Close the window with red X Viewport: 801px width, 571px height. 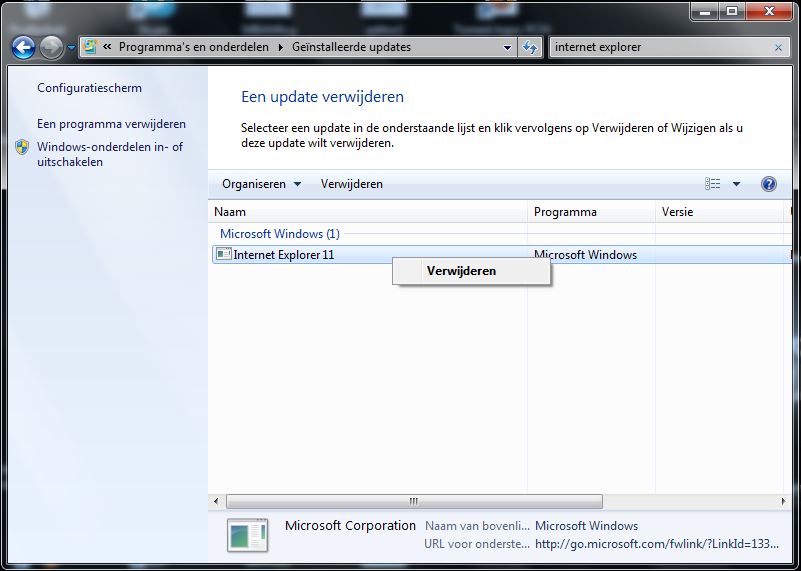(769, 11)
